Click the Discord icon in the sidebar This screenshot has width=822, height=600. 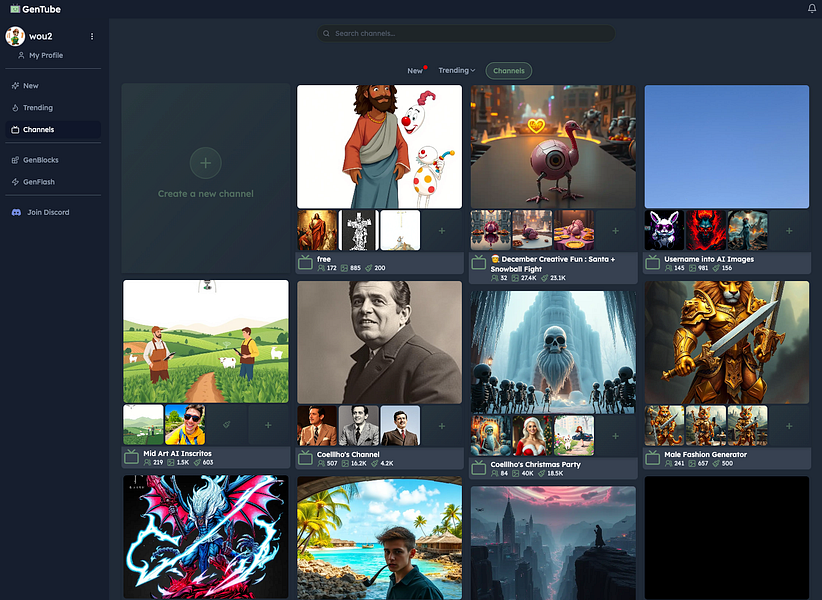14,211
